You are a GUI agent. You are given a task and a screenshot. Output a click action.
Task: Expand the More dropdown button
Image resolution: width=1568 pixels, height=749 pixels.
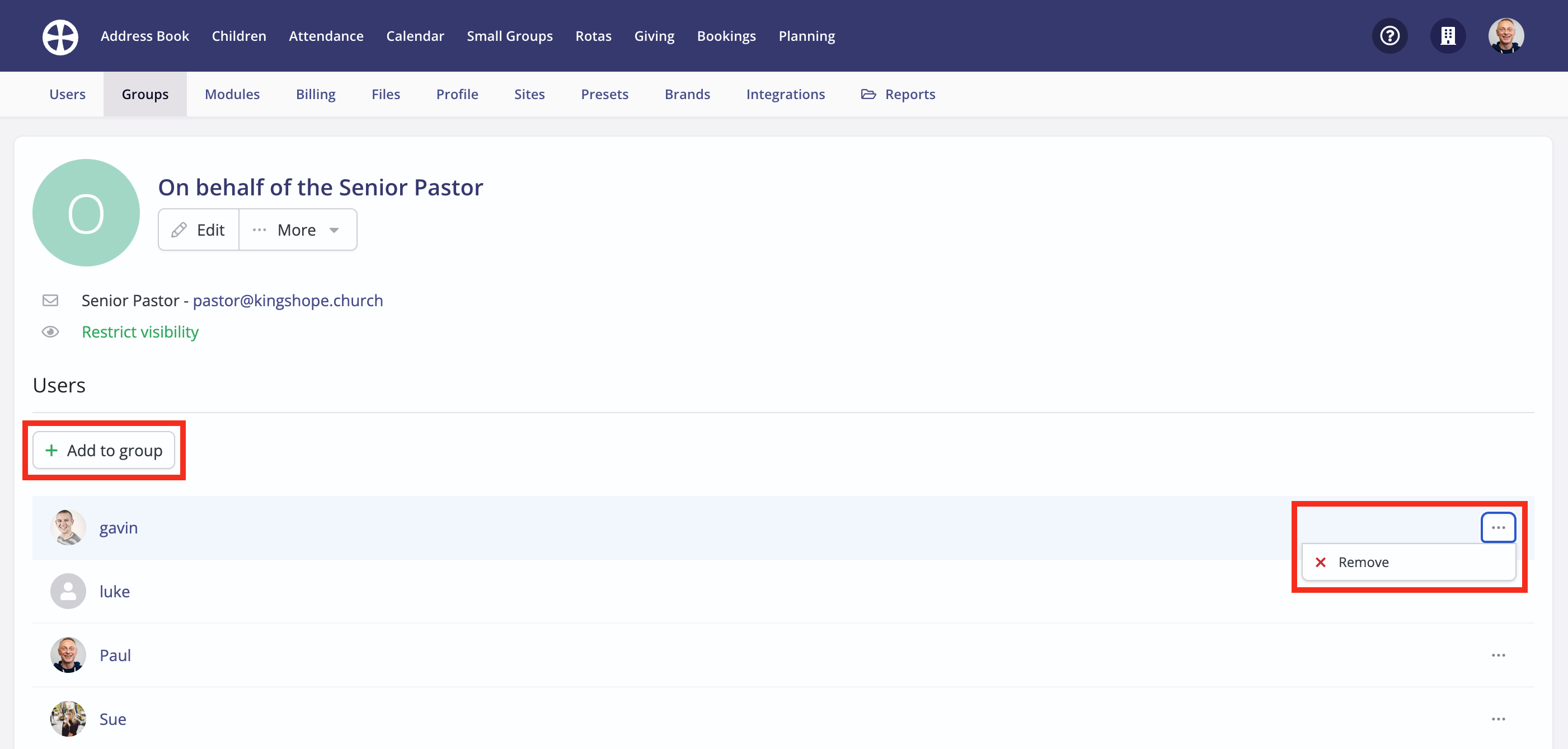click(x=298, y=230)
